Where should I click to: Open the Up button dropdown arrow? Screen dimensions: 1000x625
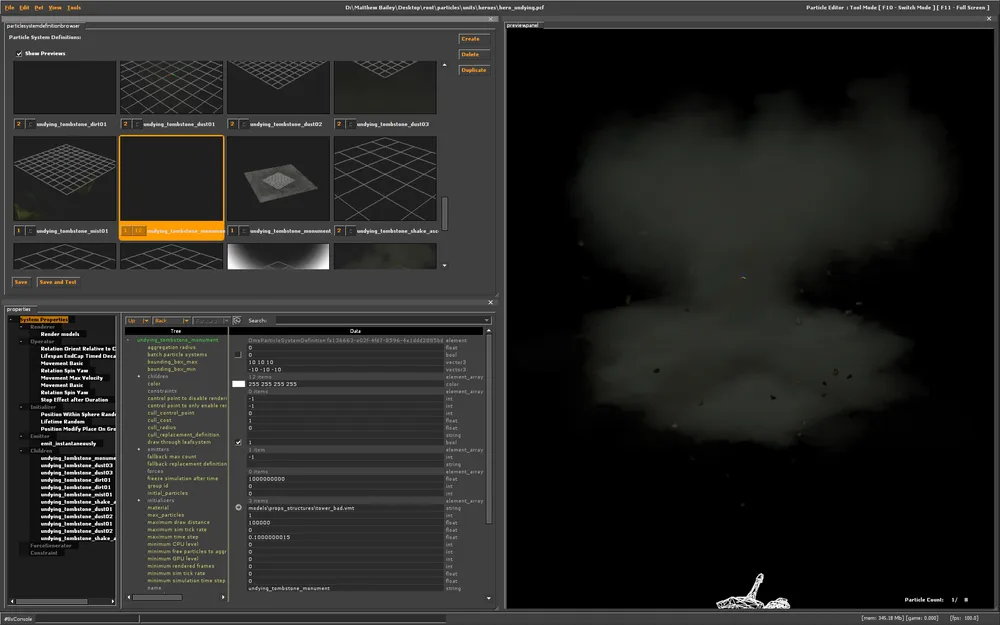(146, 321)
